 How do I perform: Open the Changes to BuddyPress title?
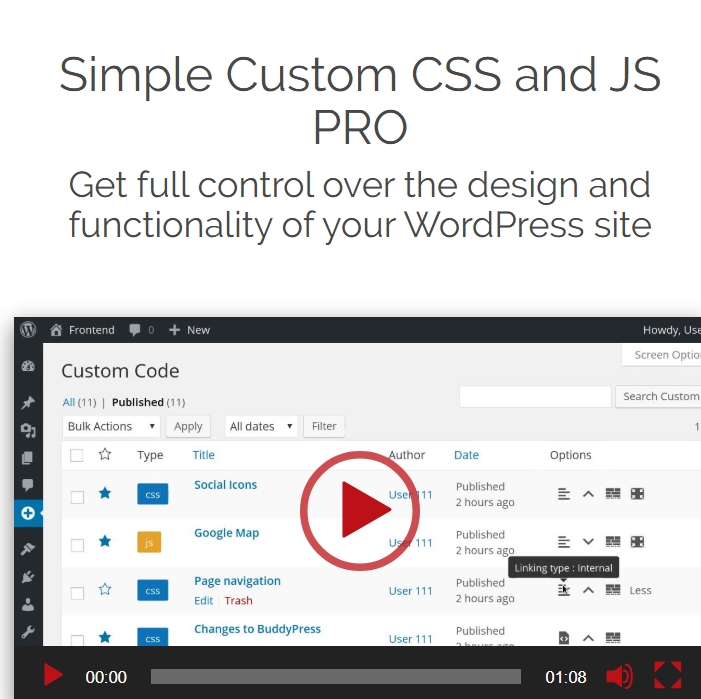[257, 629]
